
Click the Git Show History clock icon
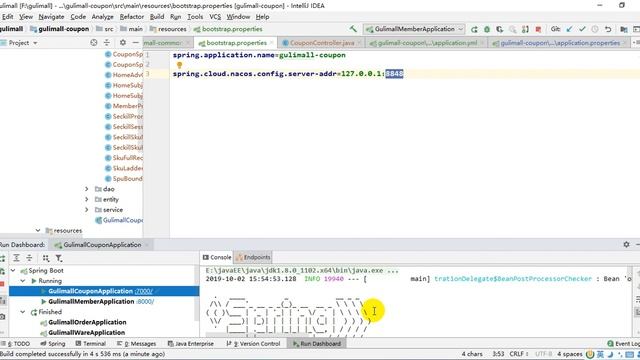coord(595,29)
